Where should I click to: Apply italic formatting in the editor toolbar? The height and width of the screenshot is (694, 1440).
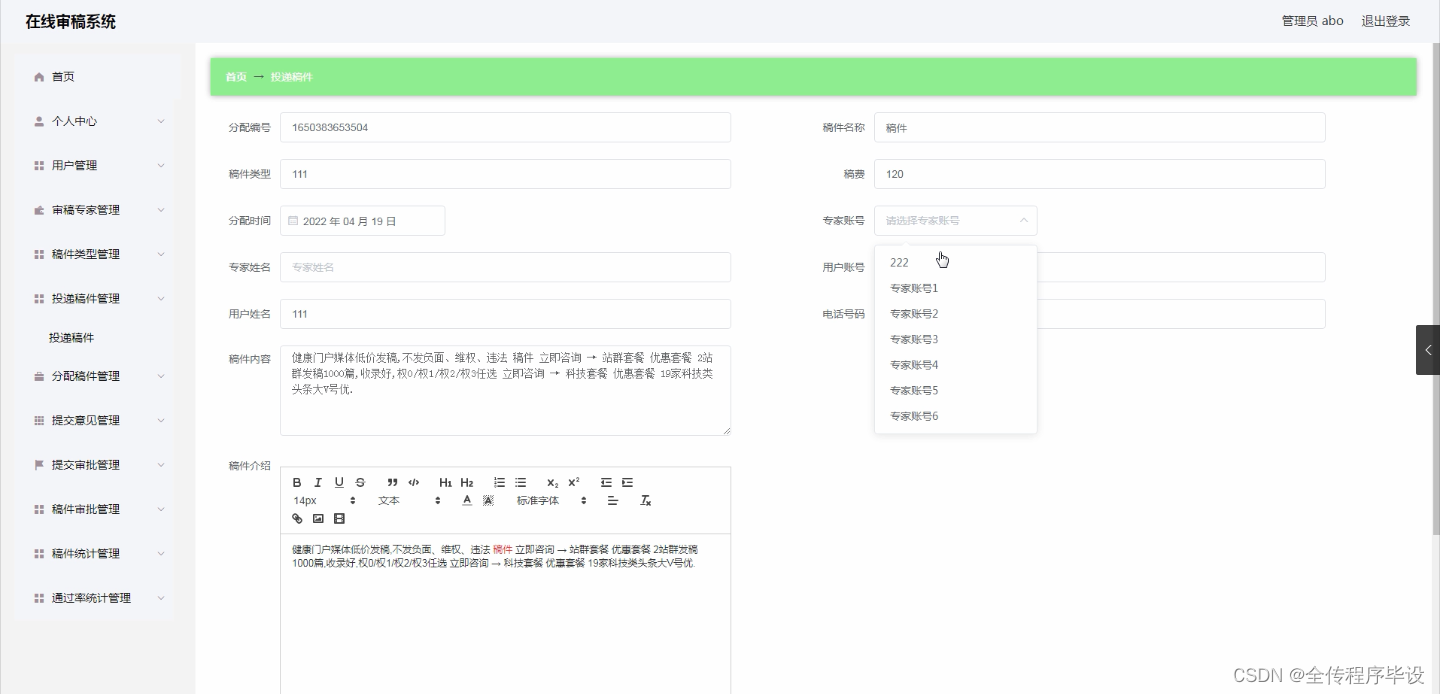pos(318,483)
